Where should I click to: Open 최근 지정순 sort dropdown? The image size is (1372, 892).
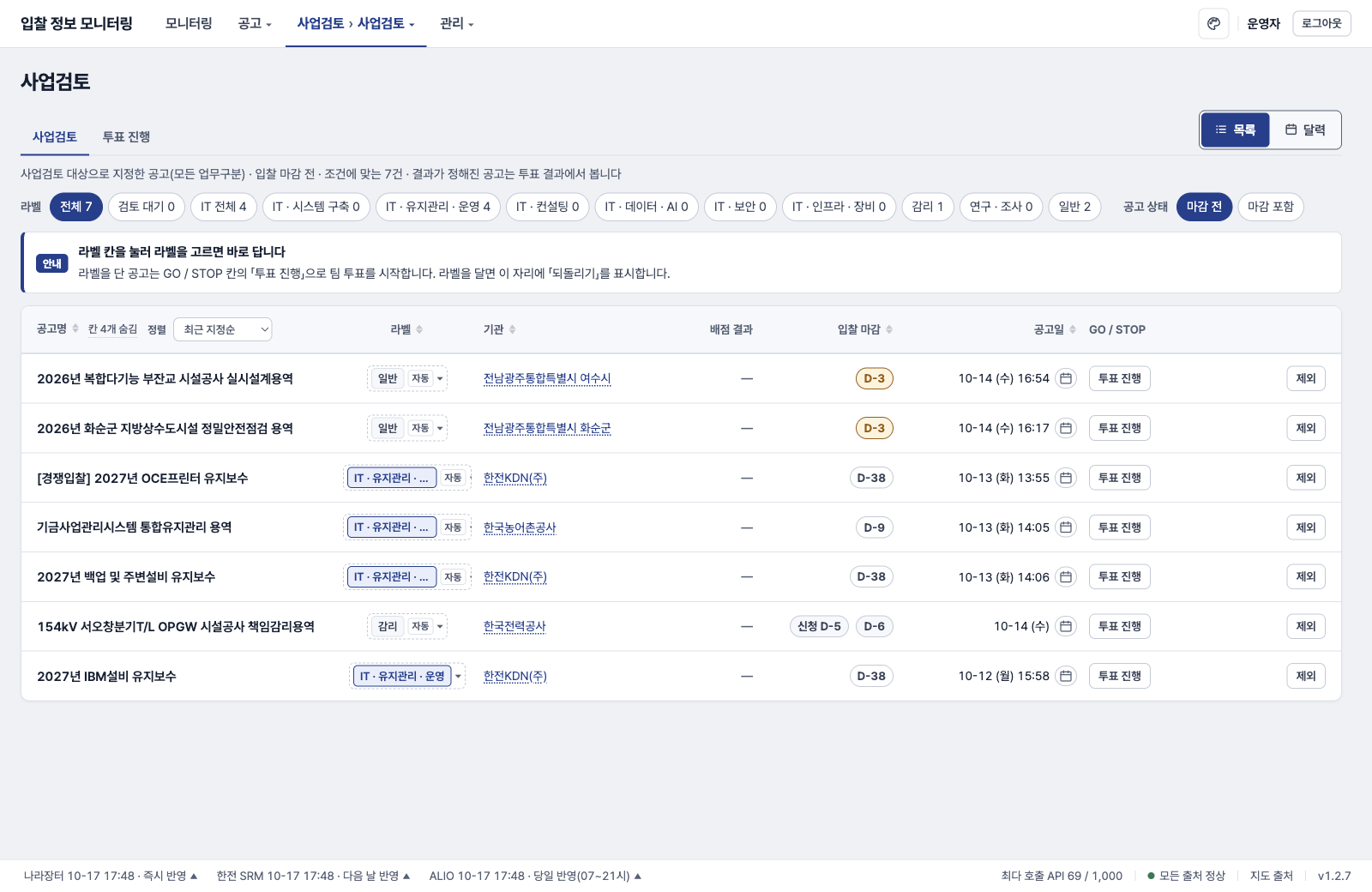[223, 329]
